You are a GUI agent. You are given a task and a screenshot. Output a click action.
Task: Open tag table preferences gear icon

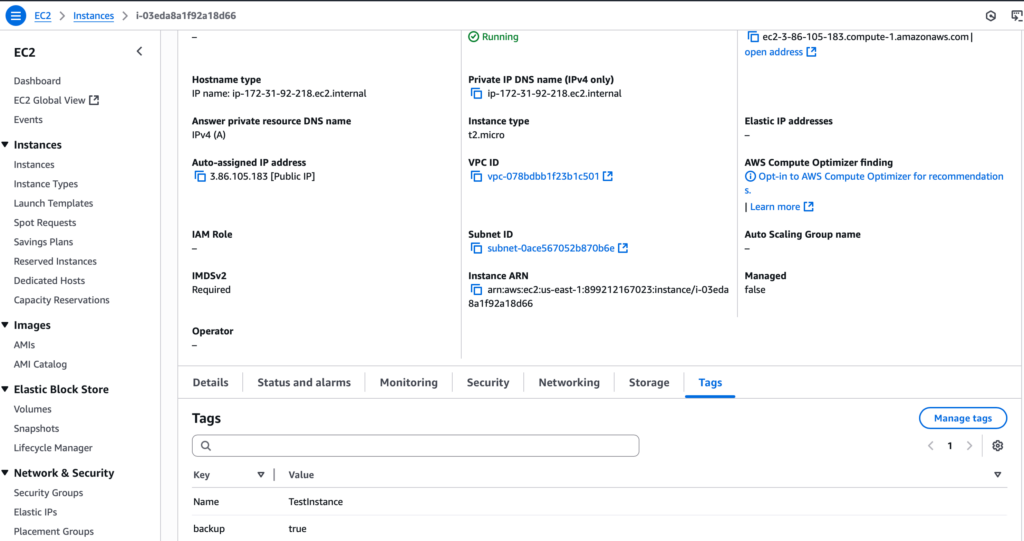pos(997,446)
